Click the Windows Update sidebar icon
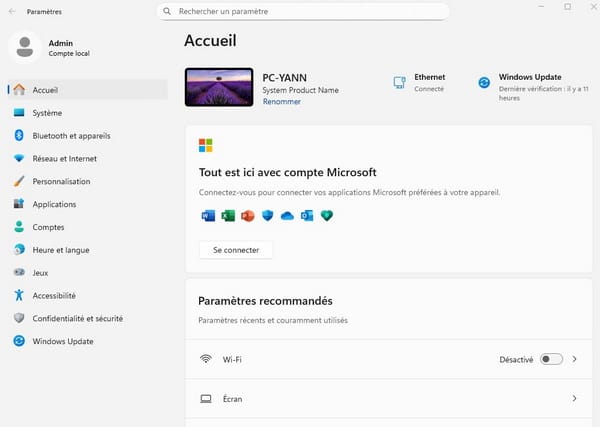 point(19,341)
